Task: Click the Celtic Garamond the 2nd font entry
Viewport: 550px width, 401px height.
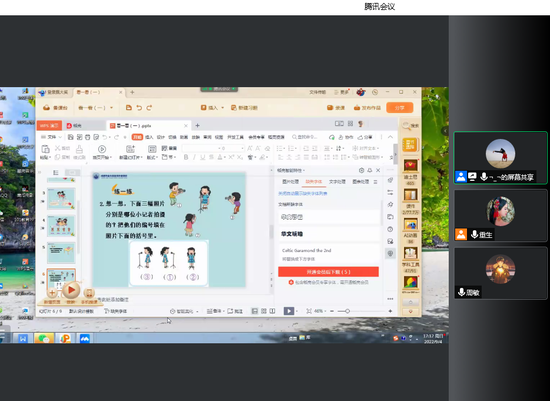Action: [x=328, y=254]
